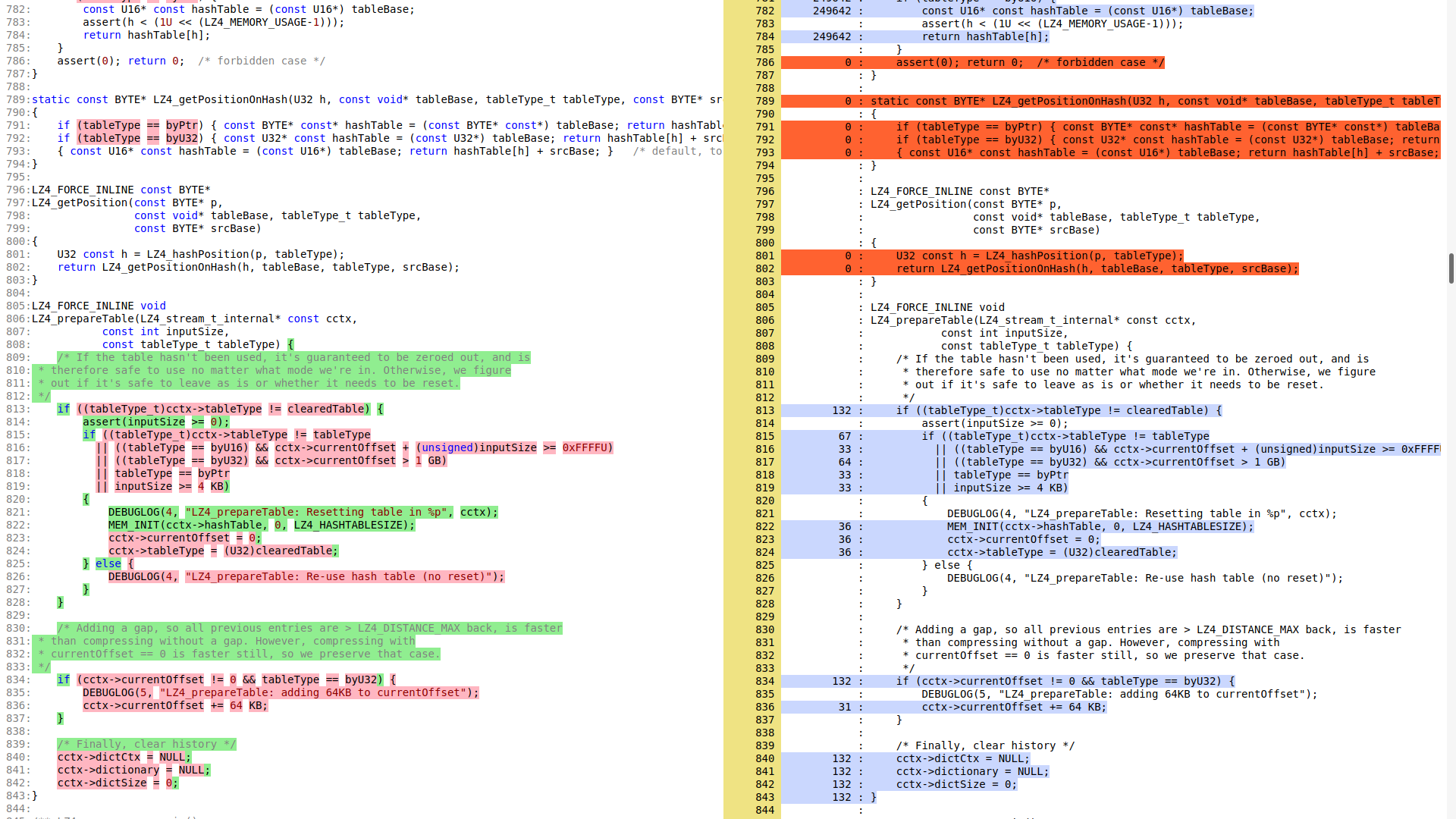Click 'LZ4_prepareTable' declaration in left pane line 806

click(83, 318)
